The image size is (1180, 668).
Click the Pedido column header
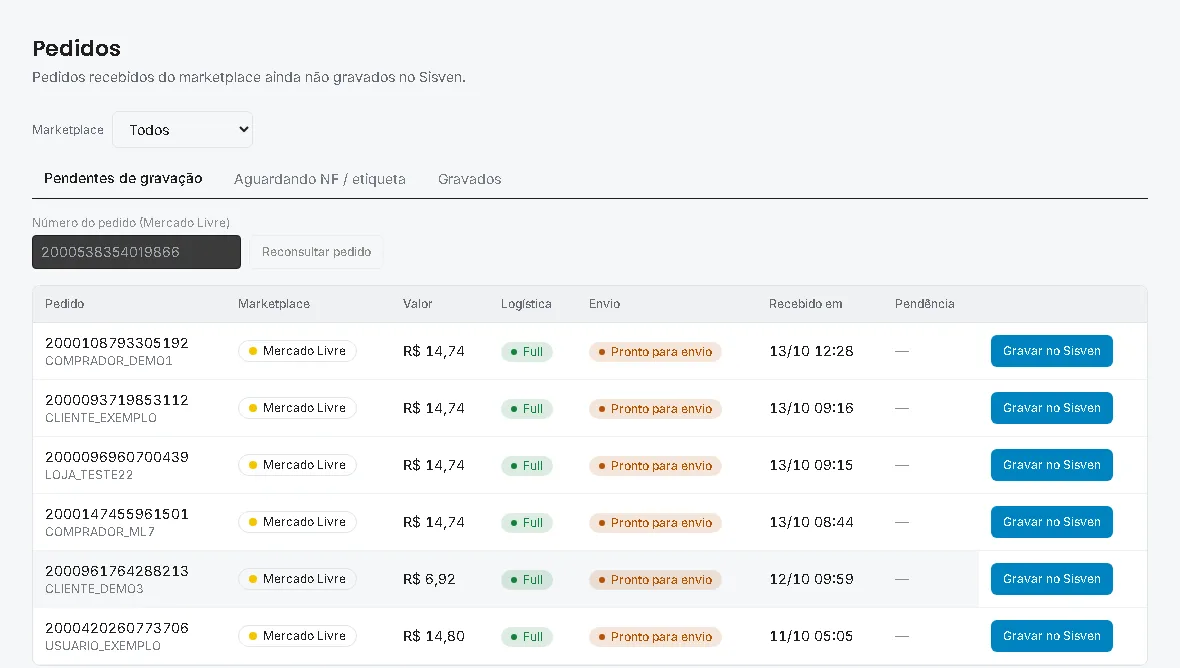tap(65, 304)
